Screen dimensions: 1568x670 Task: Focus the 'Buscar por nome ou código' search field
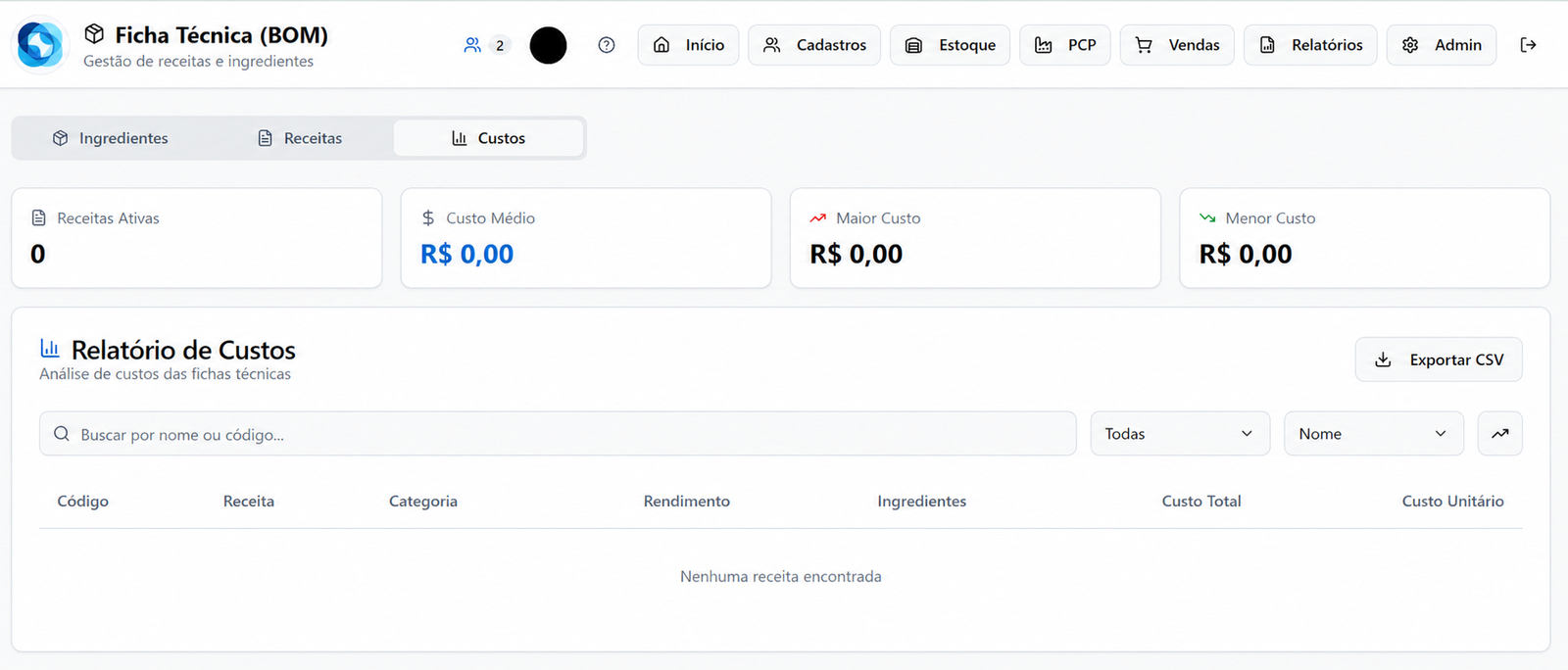(558, 434)
